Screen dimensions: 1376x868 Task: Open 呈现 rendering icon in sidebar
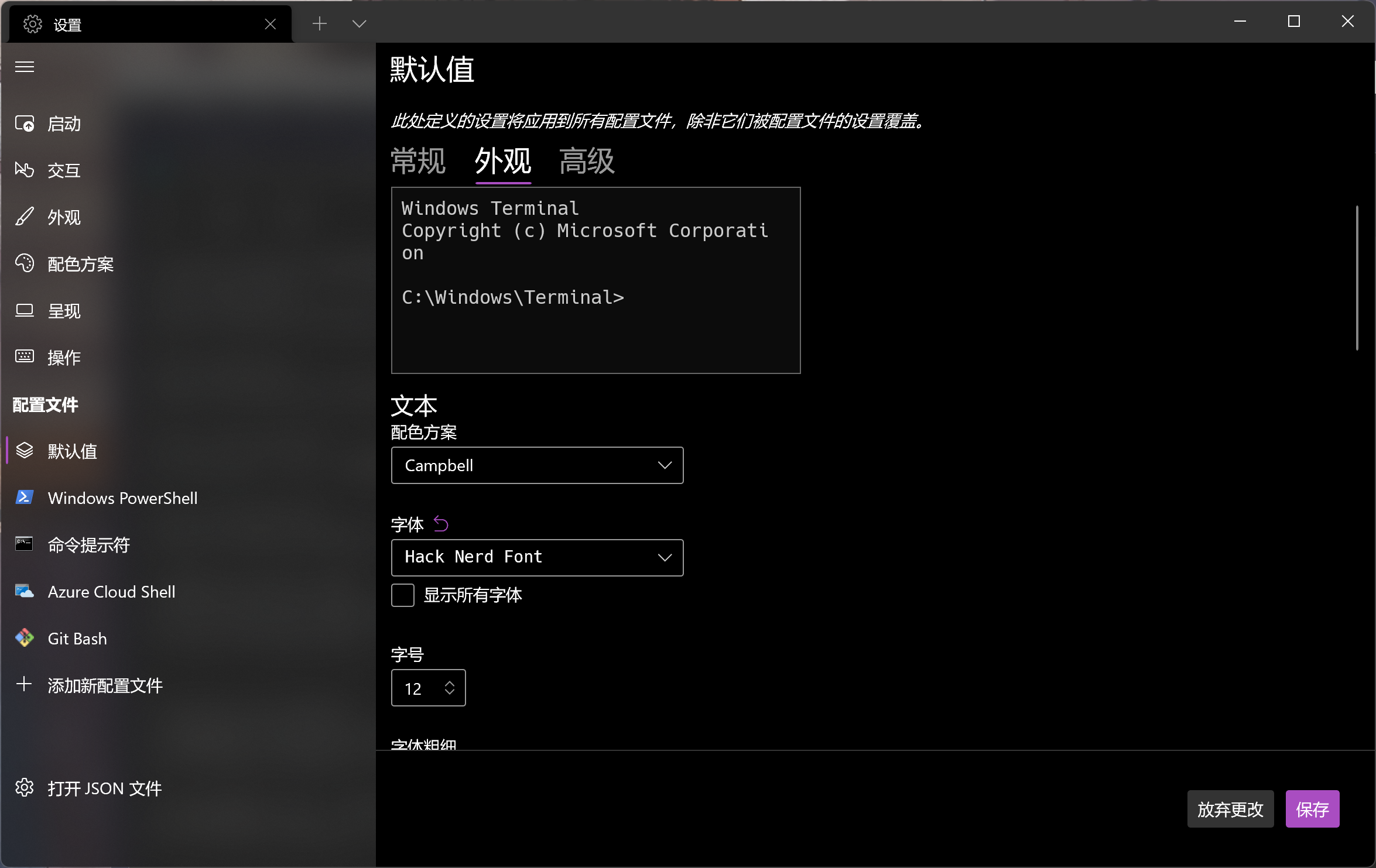[x=25, y=310]
